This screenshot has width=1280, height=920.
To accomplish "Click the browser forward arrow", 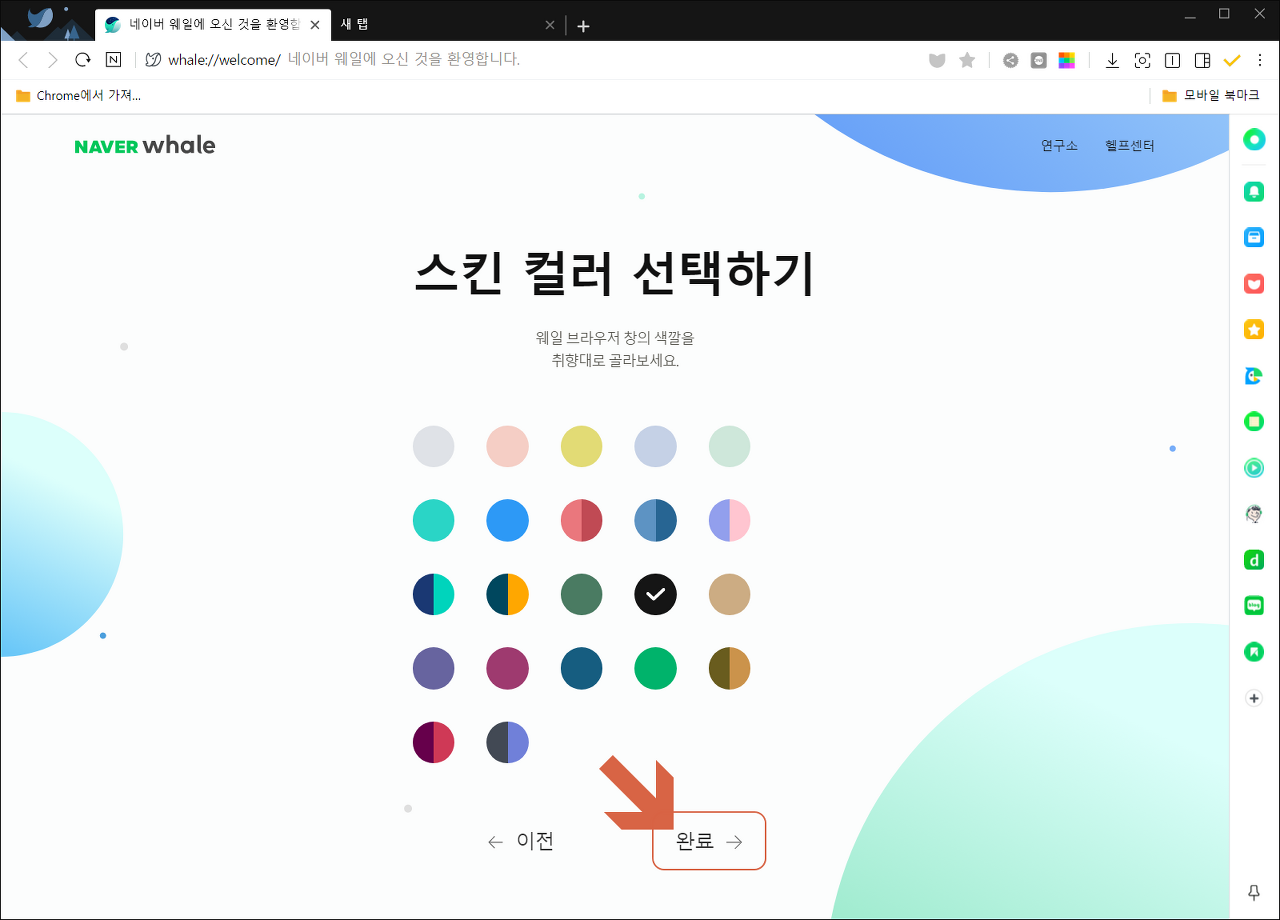I will pos(53,60).
